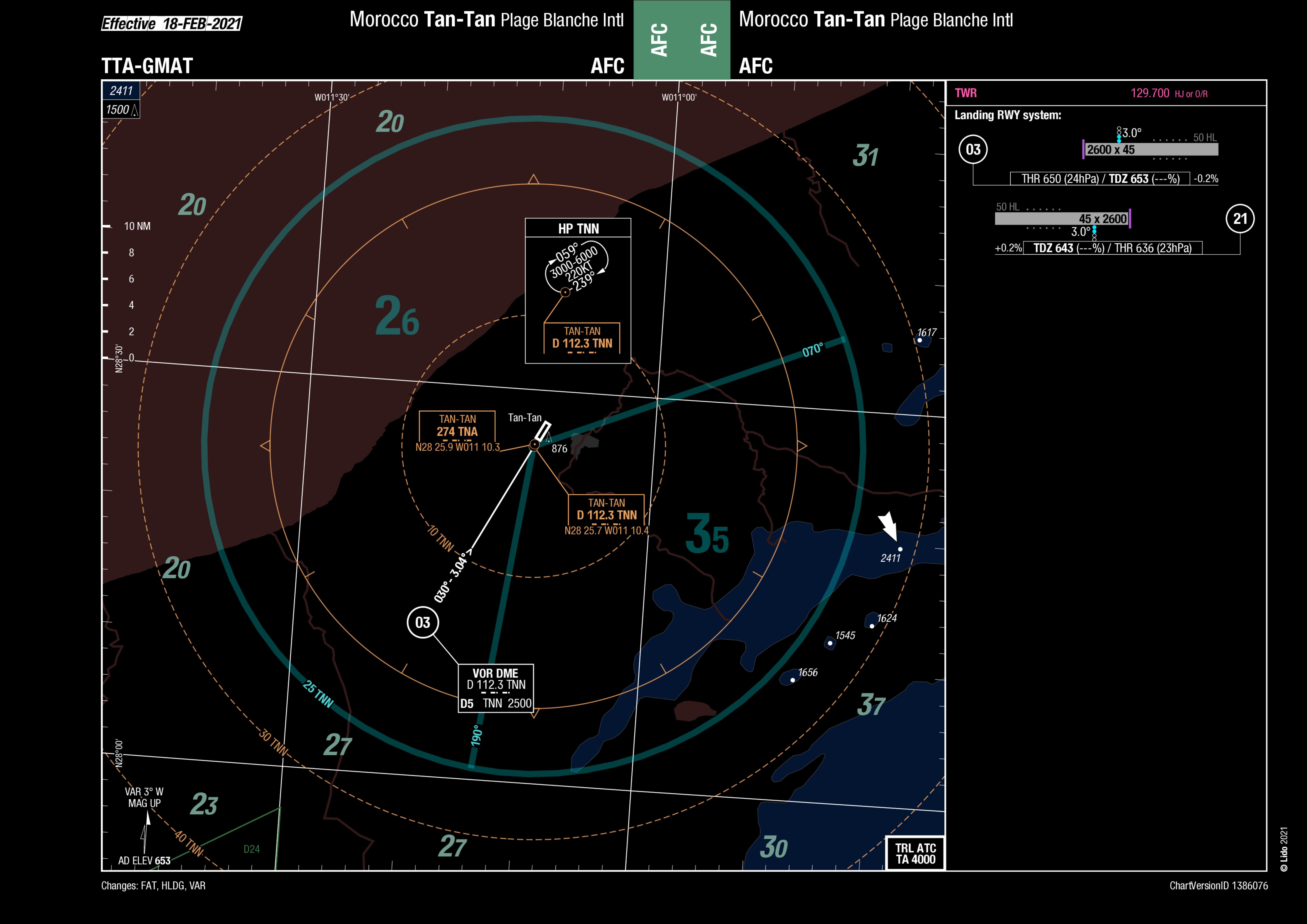Click the '40 TNN' ring label

tap(188, 843)
